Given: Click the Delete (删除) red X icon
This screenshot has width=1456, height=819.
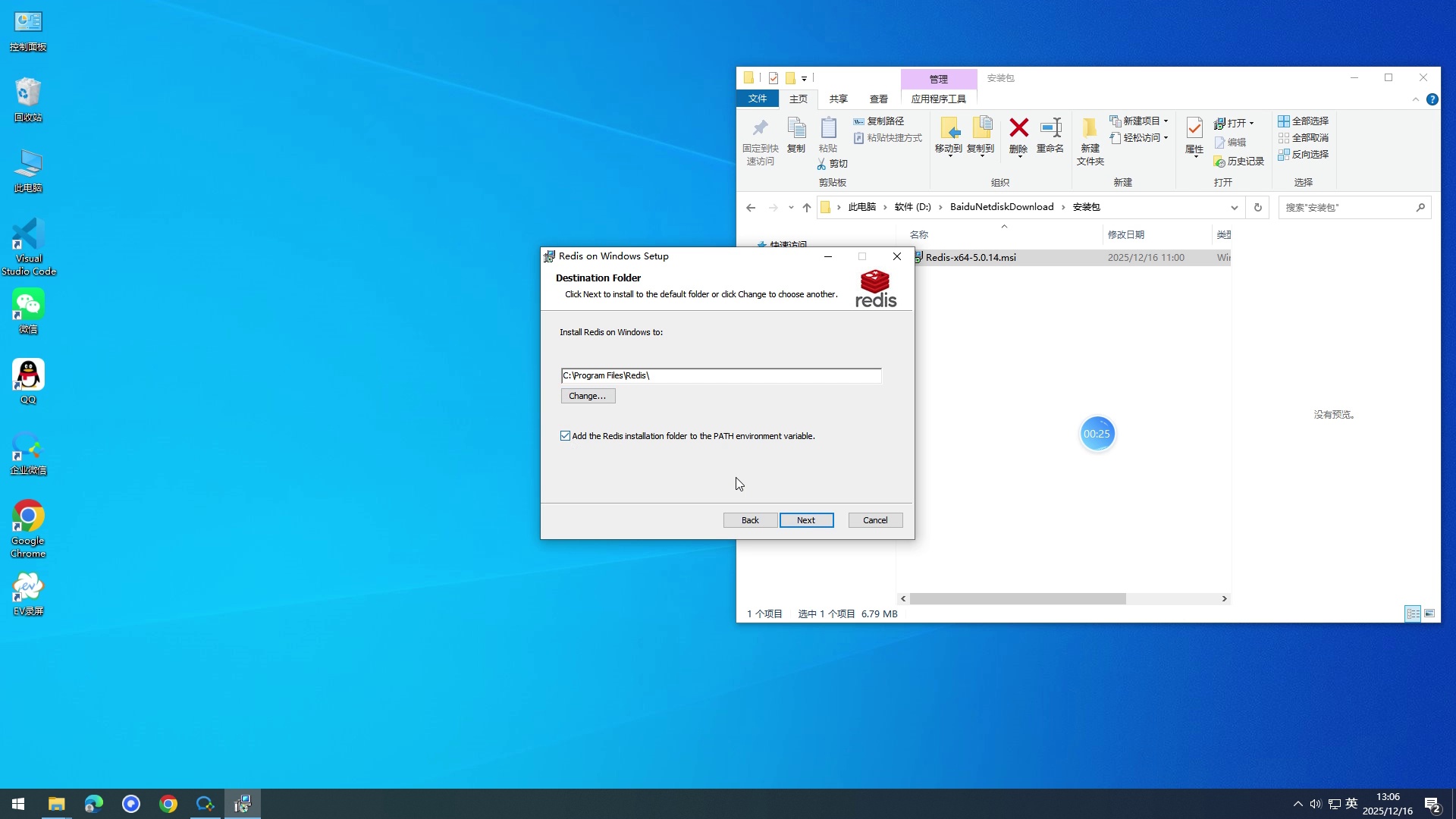Looking at the screenshot, I should (1018, 129).
